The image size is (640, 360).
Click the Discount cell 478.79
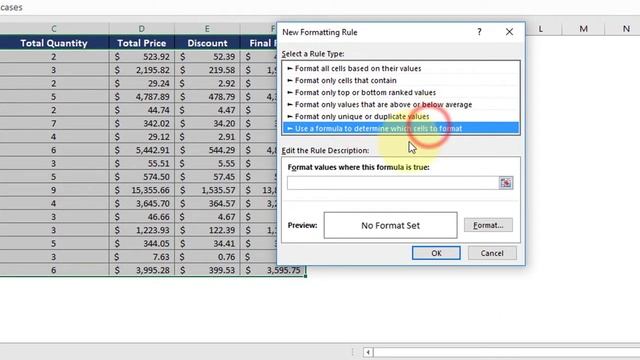tap(207, 97)
